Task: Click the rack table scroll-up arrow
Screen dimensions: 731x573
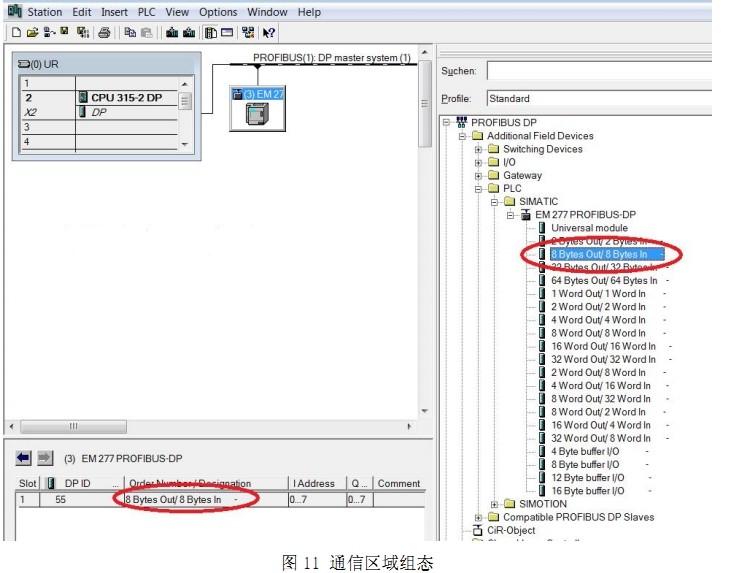Action: (x=185, y=84)
